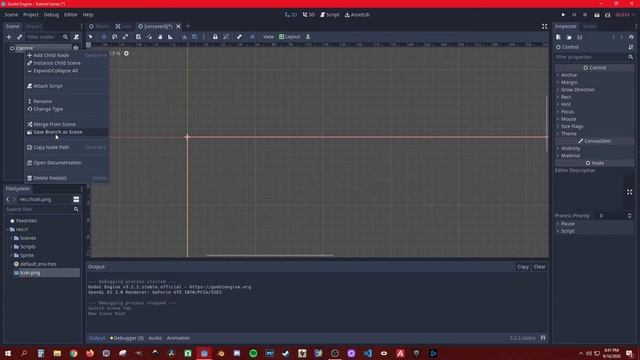This screenshot has height=360, width=640.
Task: Click the anchors preset pin icon after Layout
Action: (x=308, y=37)
